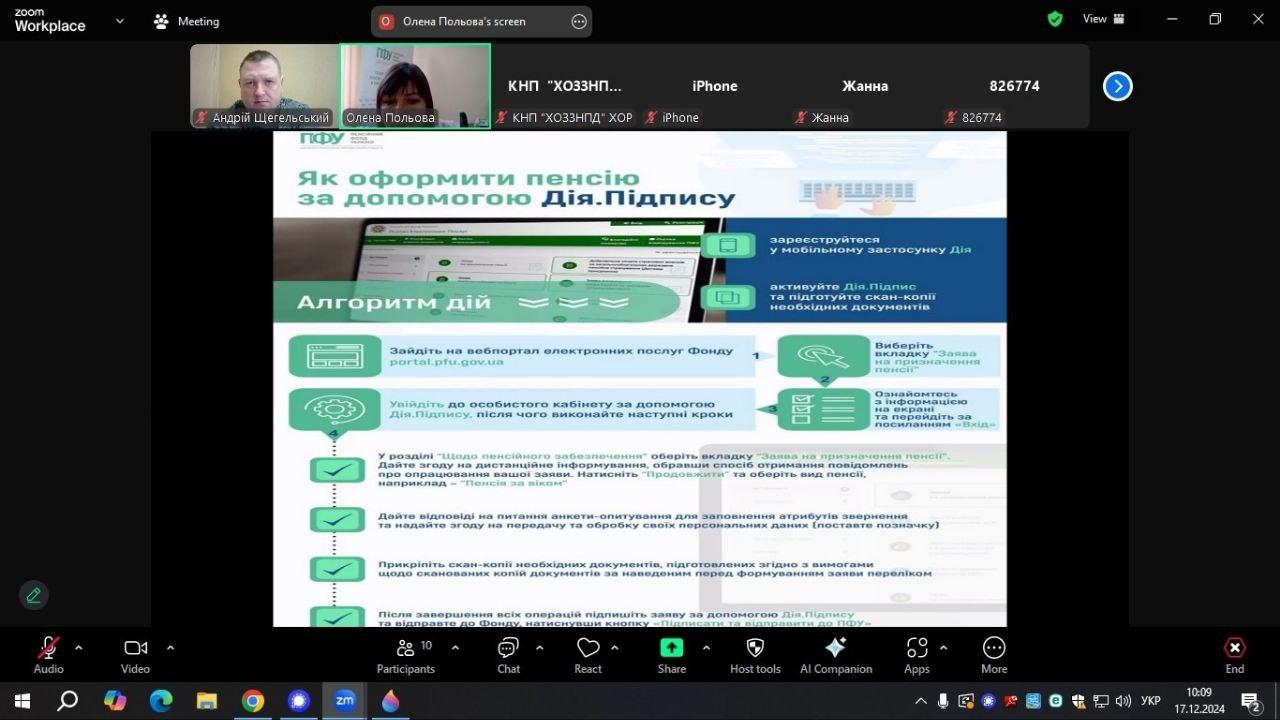Show hidden system tray icons
The image size is (1280, 720).
point(921,701)
